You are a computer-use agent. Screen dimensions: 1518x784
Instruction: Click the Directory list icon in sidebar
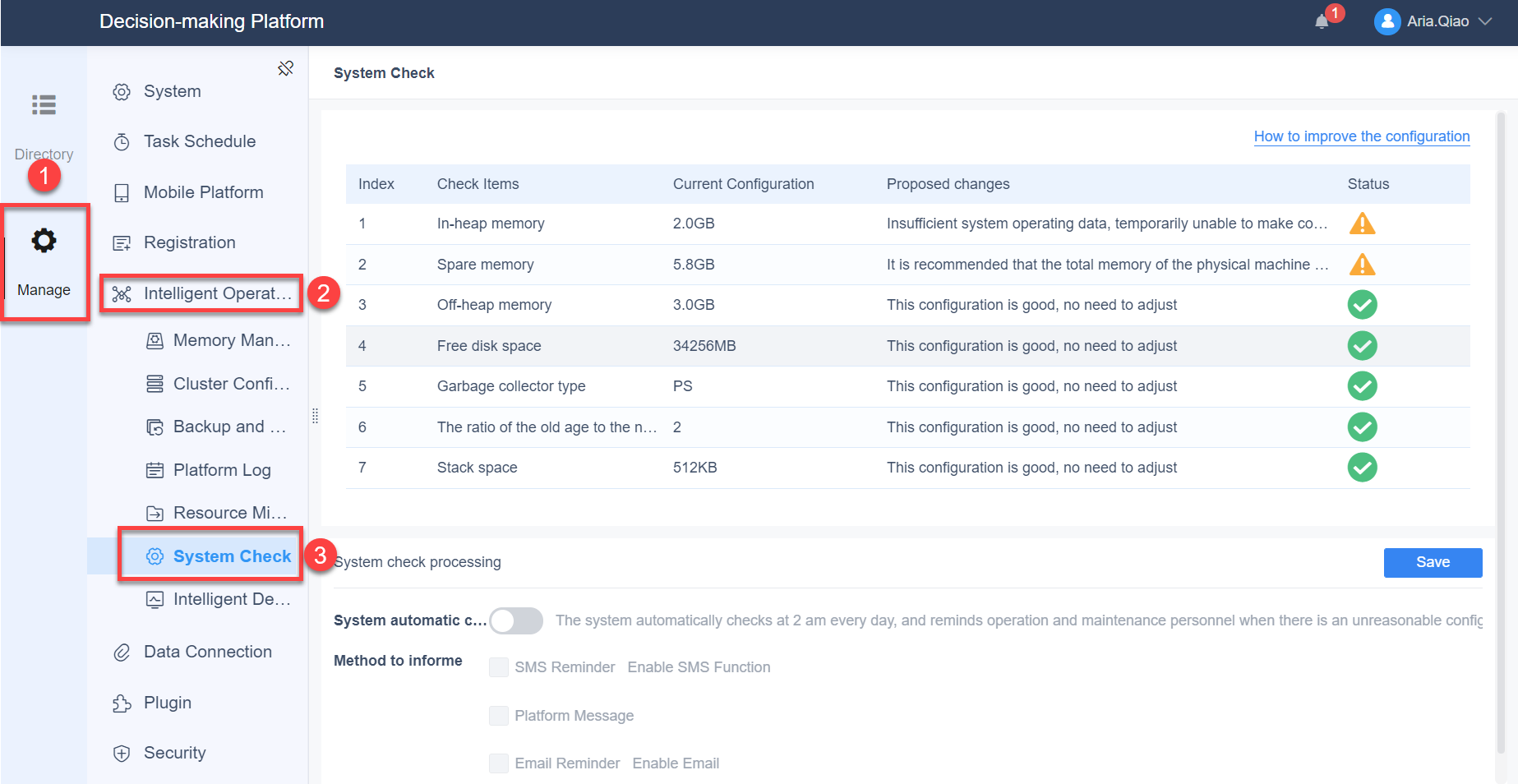point(44,105)
